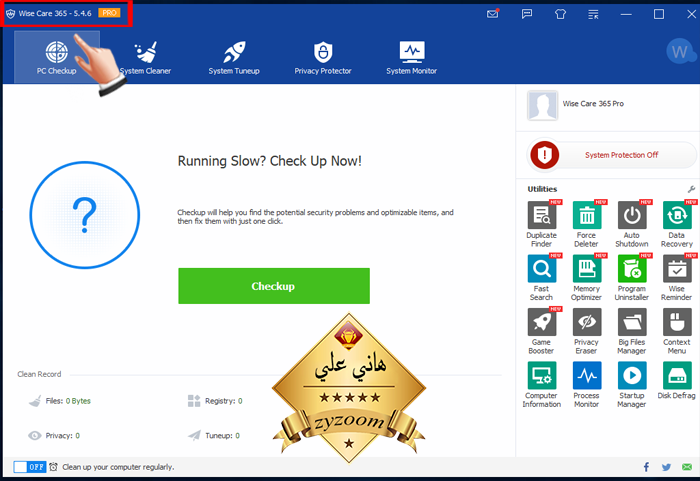The width and height of the screenshot is (700, 481).
Task: Open the Fast Search utility
Action: 542,269
